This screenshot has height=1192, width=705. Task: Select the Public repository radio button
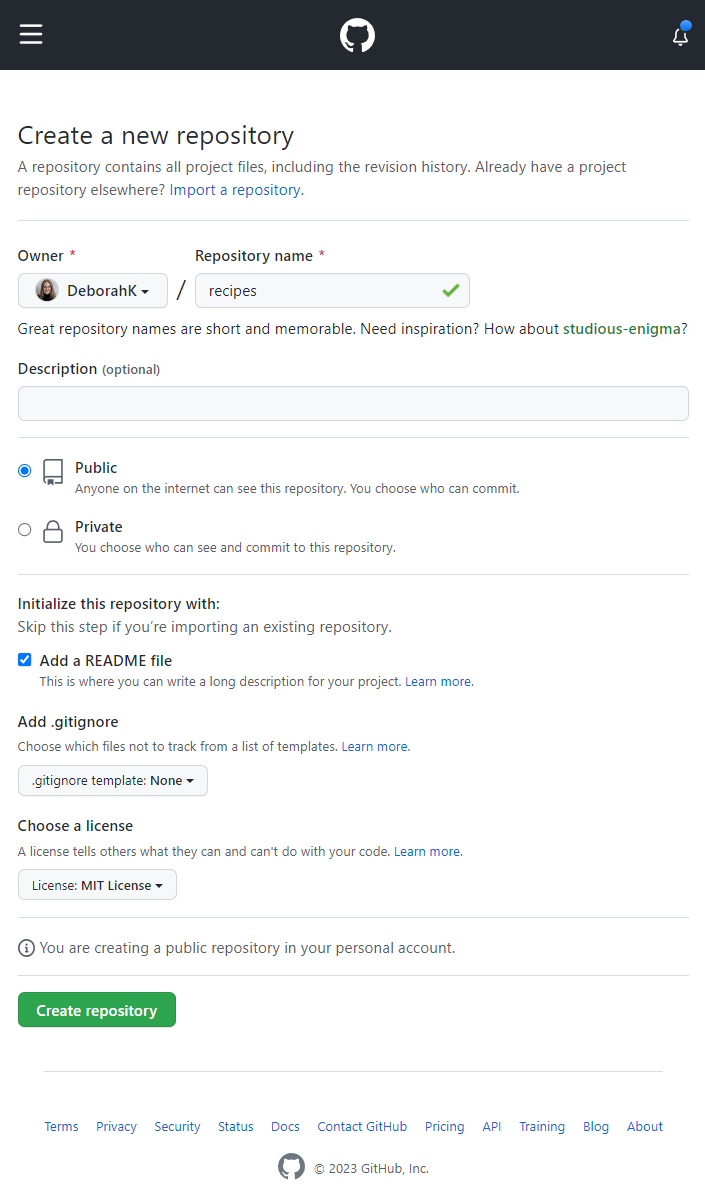click(24, 469)
